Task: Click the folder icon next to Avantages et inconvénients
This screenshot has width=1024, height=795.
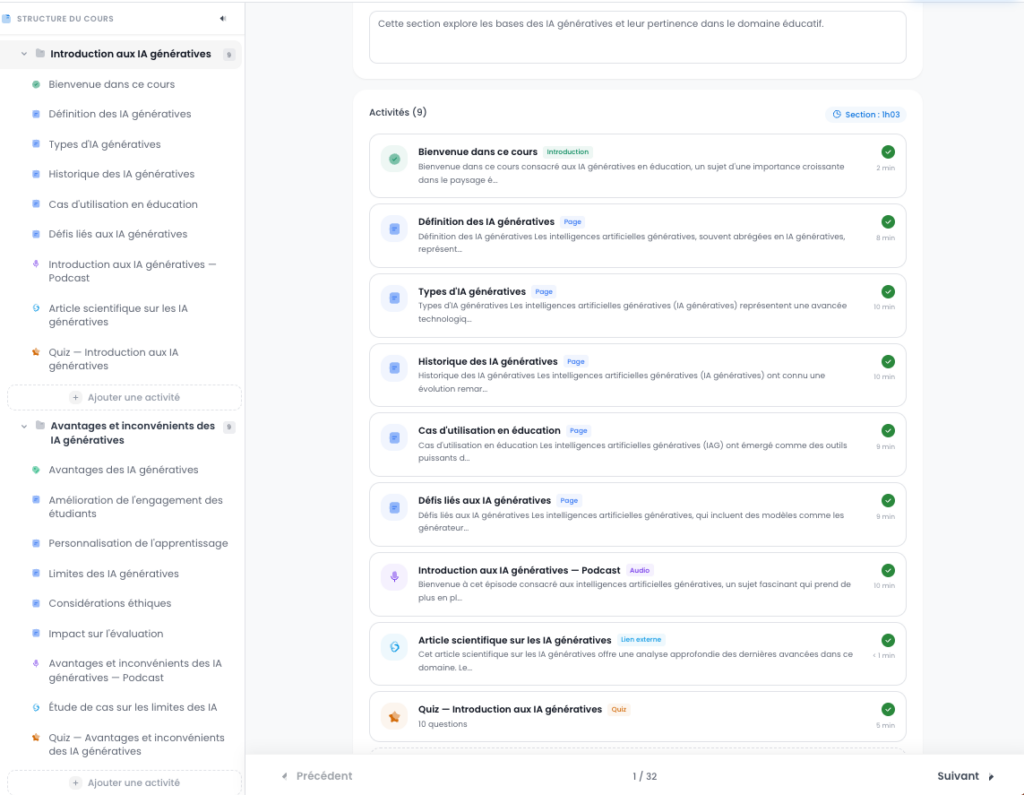Action: 40,425
